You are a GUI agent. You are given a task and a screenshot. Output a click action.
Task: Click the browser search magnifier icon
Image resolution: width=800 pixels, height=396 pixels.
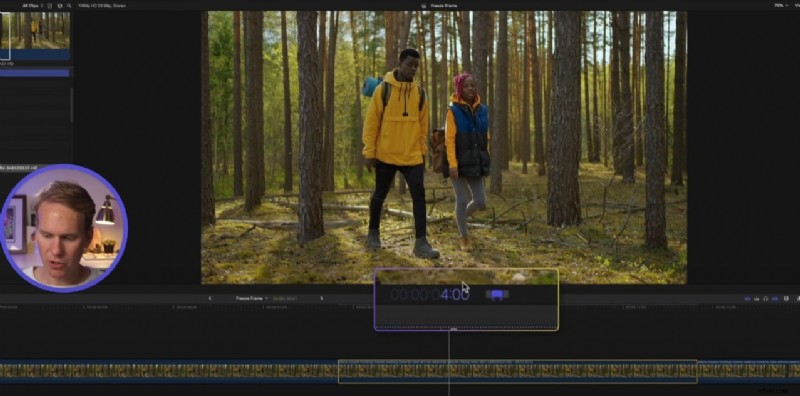[x=68, y=6]
